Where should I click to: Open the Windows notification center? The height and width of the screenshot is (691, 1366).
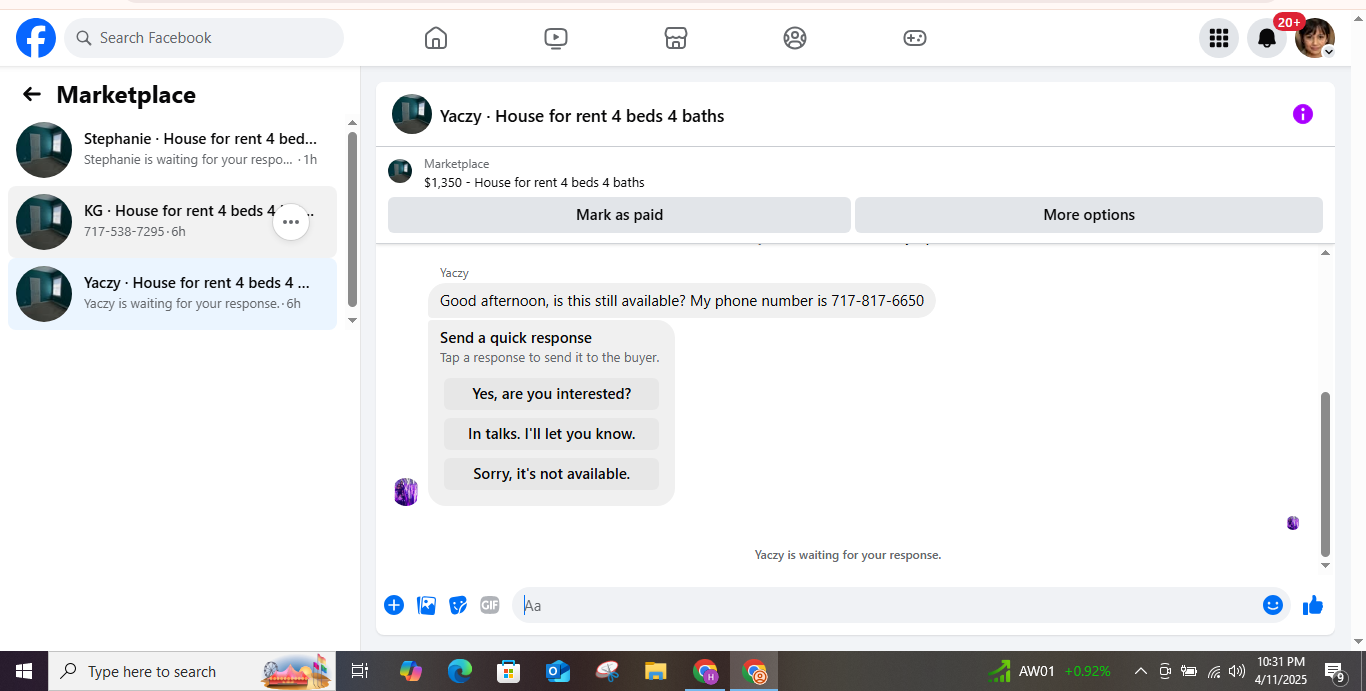click(1336, 672)
